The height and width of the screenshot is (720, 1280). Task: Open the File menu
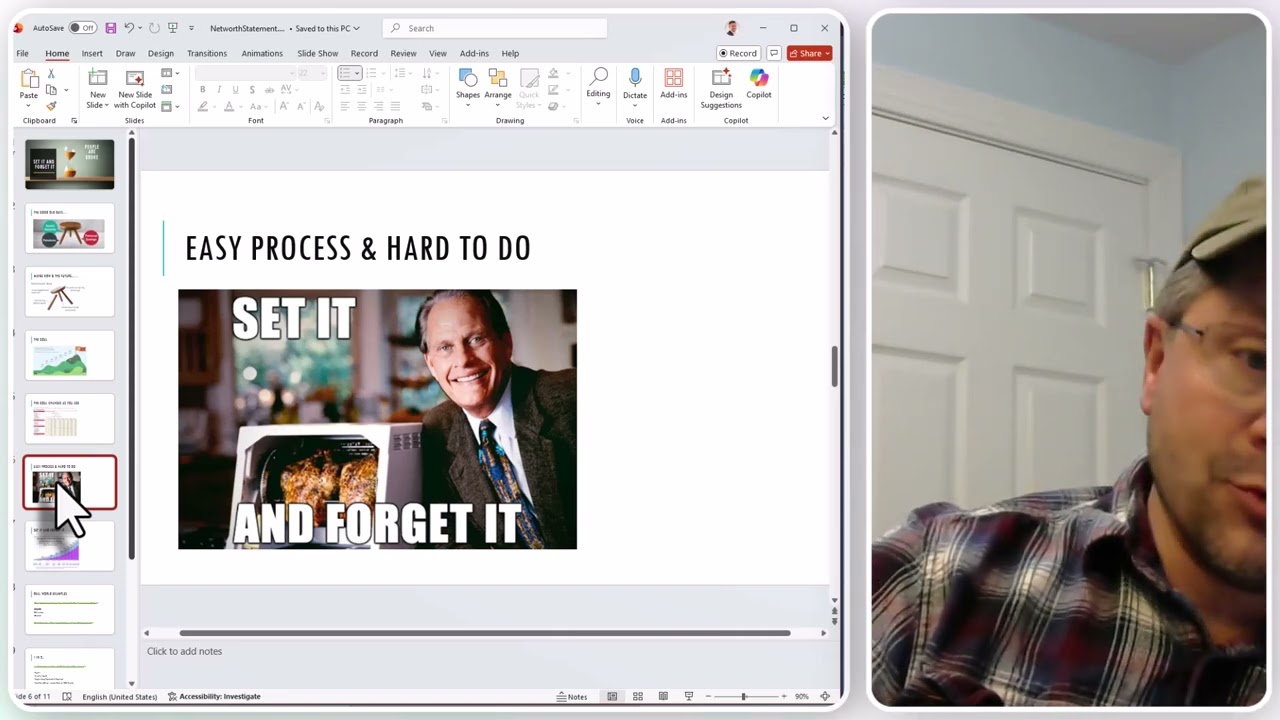click(22, 53)
